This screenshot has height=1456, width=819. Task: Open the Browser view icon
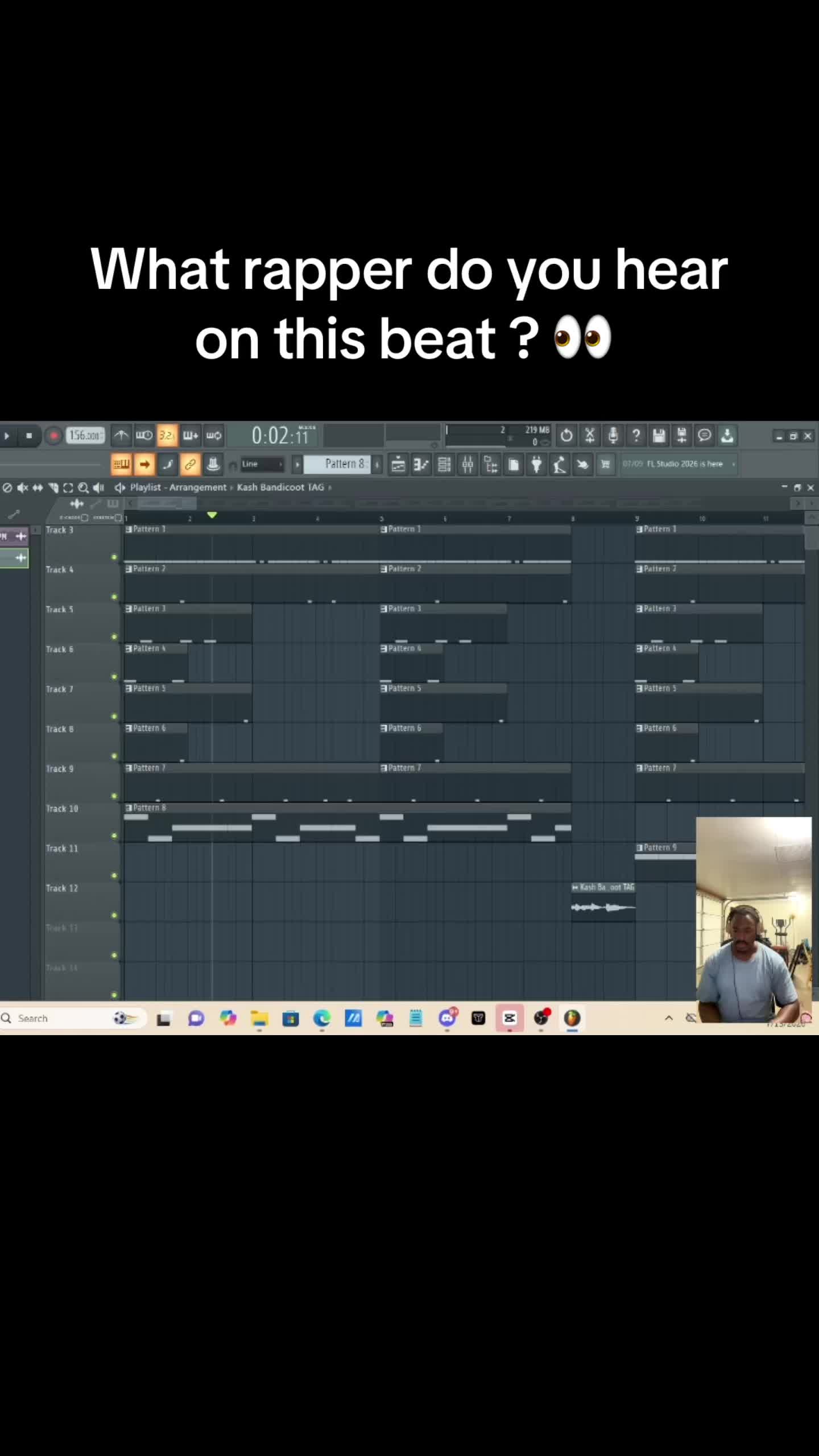click(490, 465)
